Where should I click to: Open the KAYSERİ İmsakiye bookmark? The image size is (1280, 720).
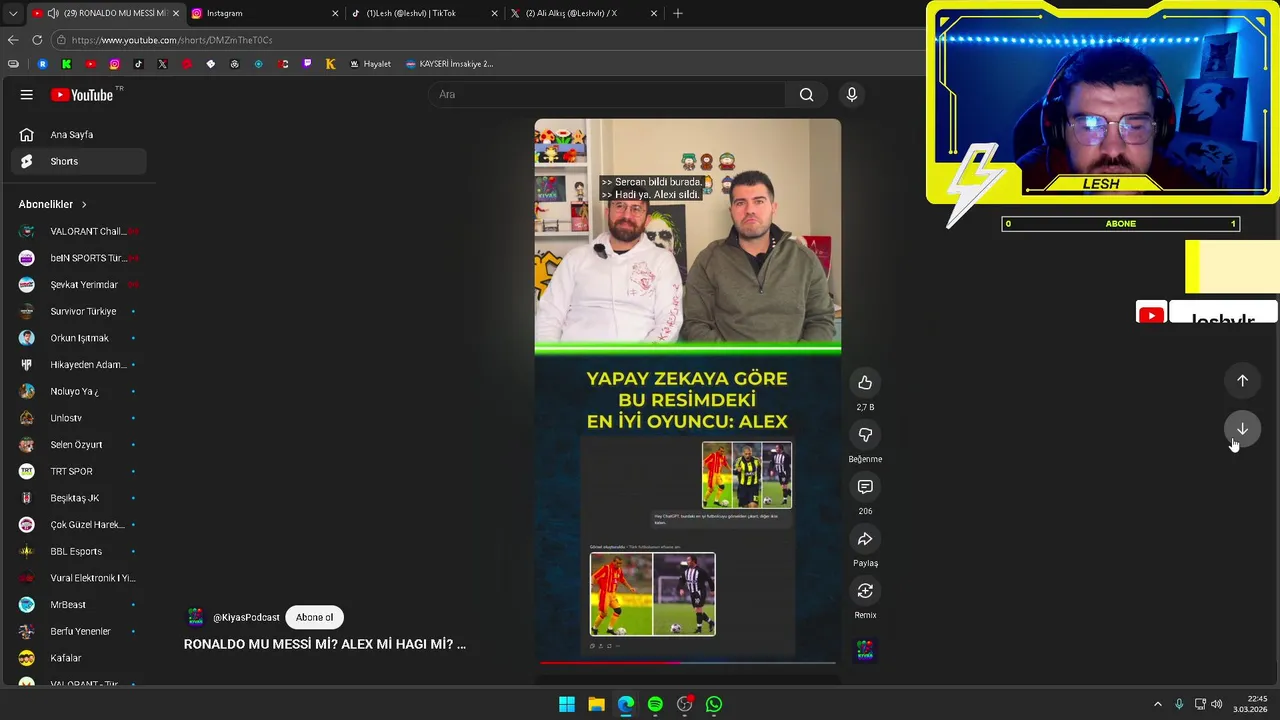pos(449,64)
